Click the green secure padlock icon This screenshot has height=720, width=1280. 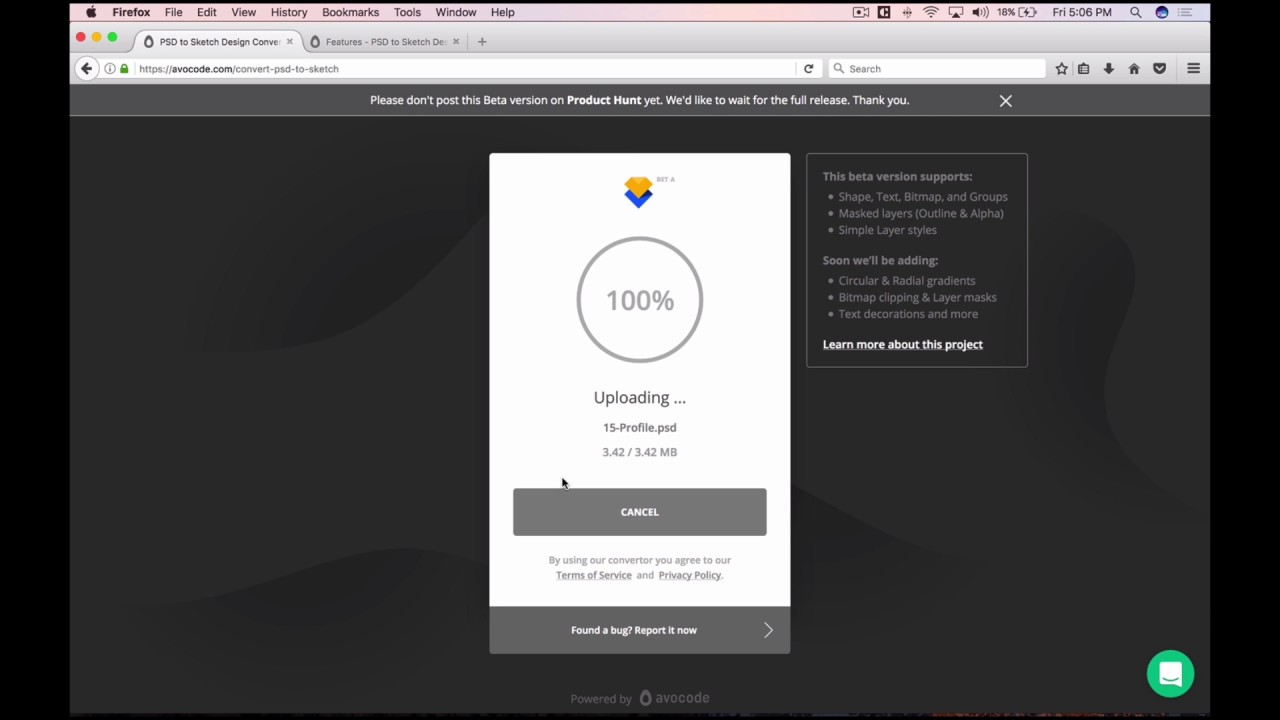125,69
